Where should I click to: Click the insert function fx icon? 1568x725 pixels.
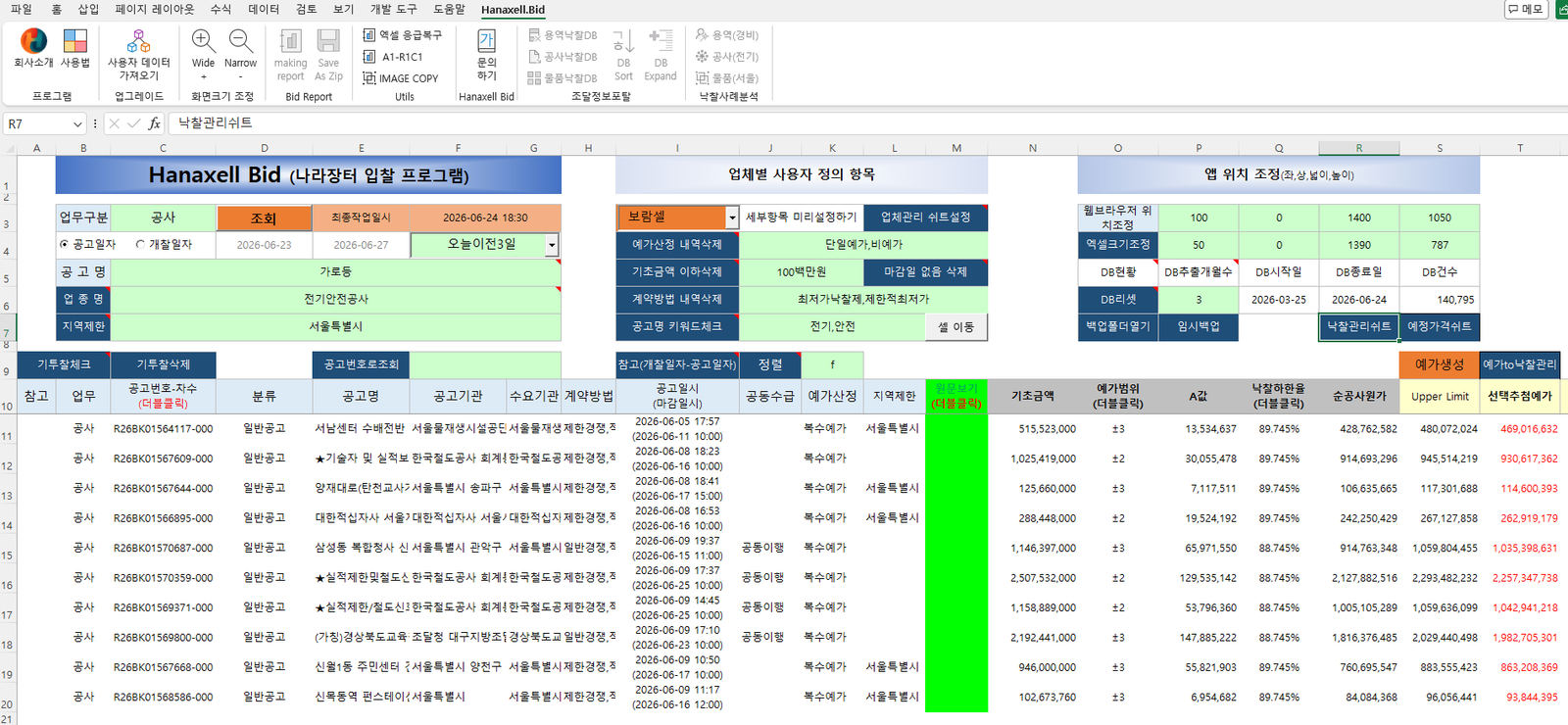[x=154, y=123]
